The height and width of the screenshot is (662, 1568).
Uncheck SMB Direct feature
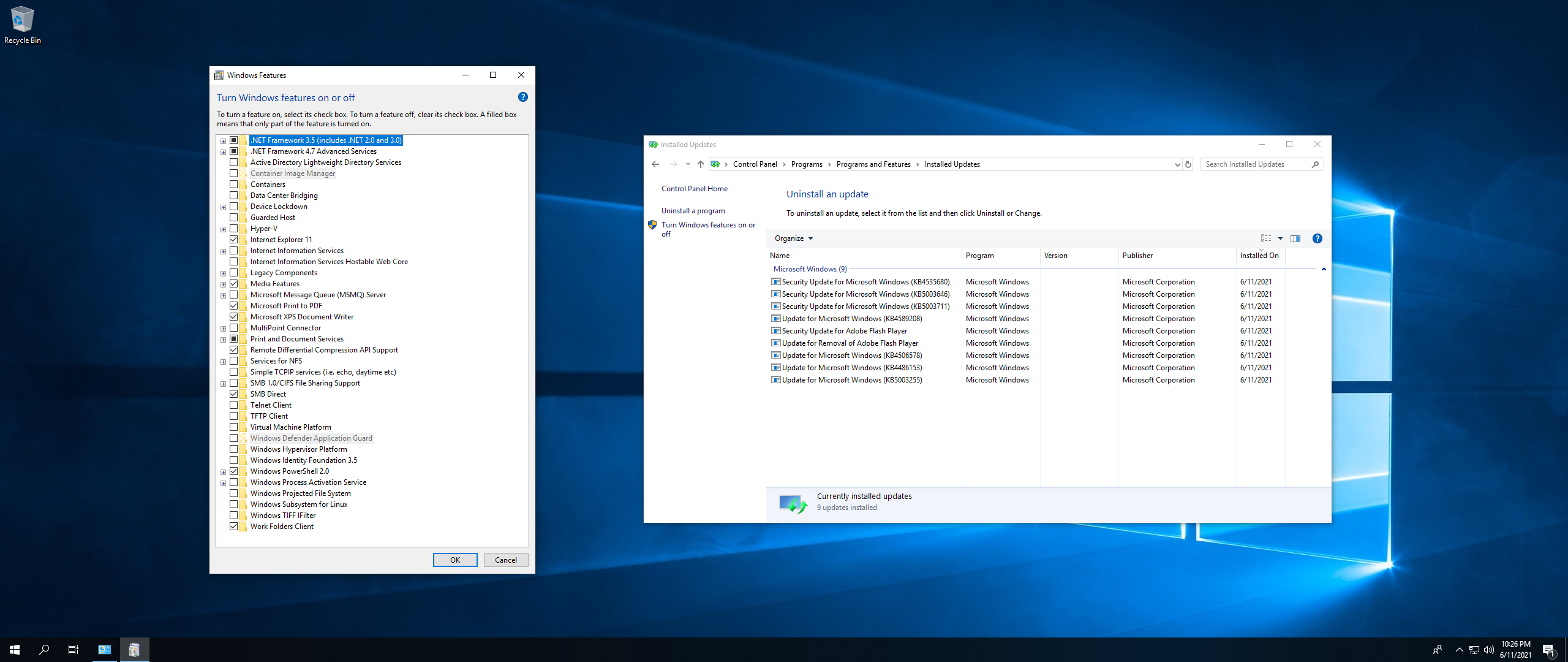233,394
